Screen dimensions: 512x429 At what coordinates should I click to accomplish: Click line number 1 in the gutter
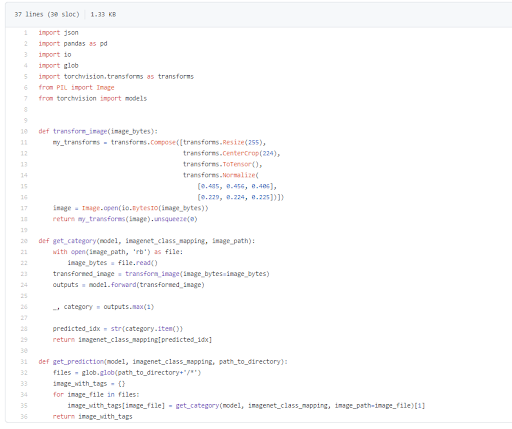click(x=25, y=33)
